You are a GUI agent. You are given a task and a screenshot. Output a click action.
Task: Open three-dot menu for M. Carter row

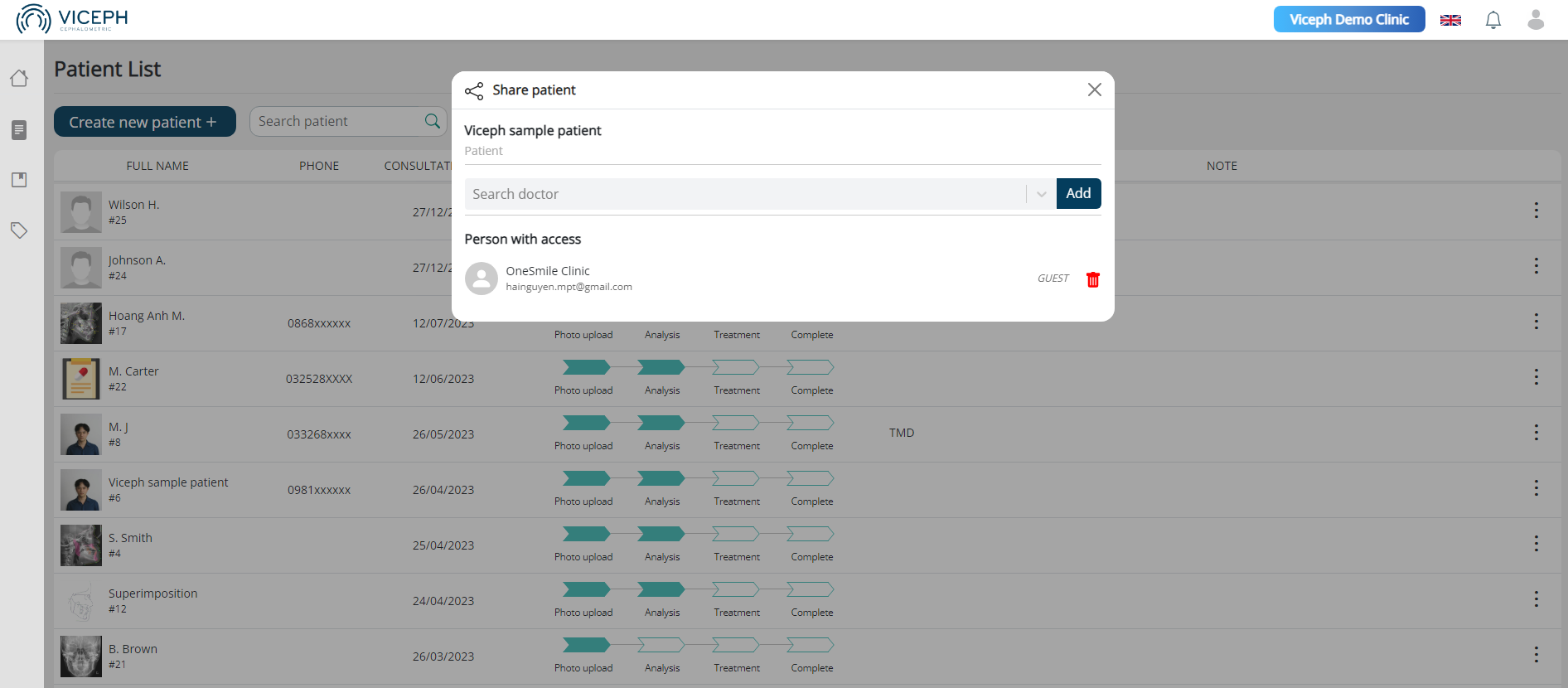point(1535,377)
